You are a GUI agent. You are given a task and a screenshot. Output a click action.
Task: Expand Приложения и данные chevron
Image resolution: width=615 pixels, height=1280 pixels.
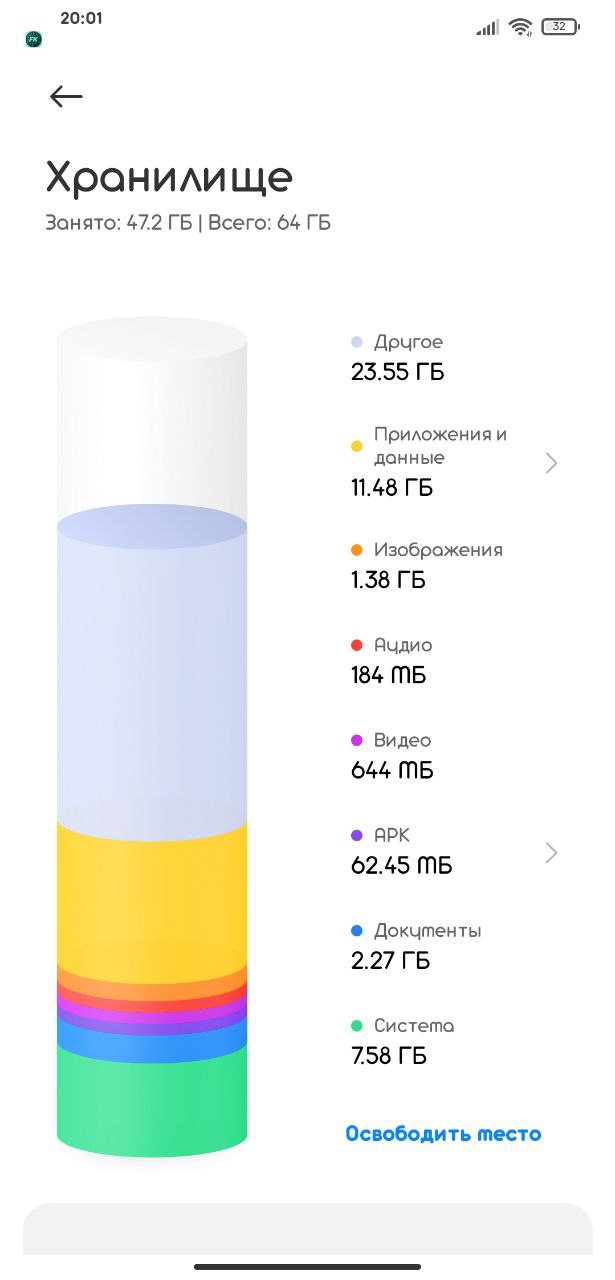point(551,462)
